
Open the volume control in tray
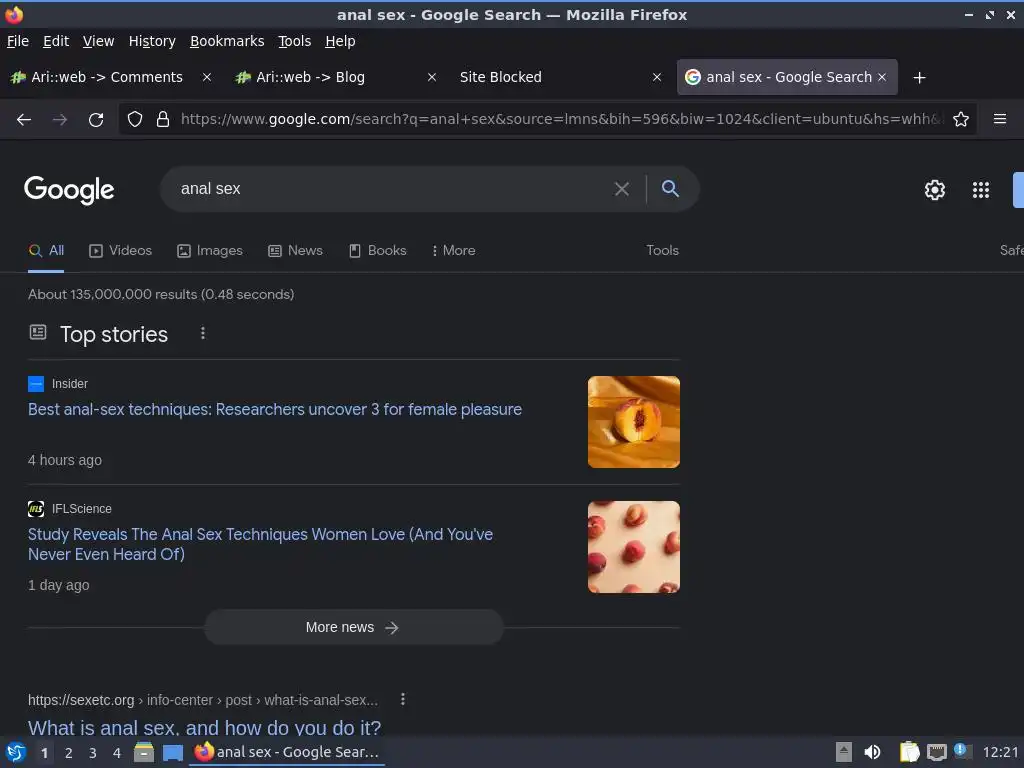(x=872, y=752)
